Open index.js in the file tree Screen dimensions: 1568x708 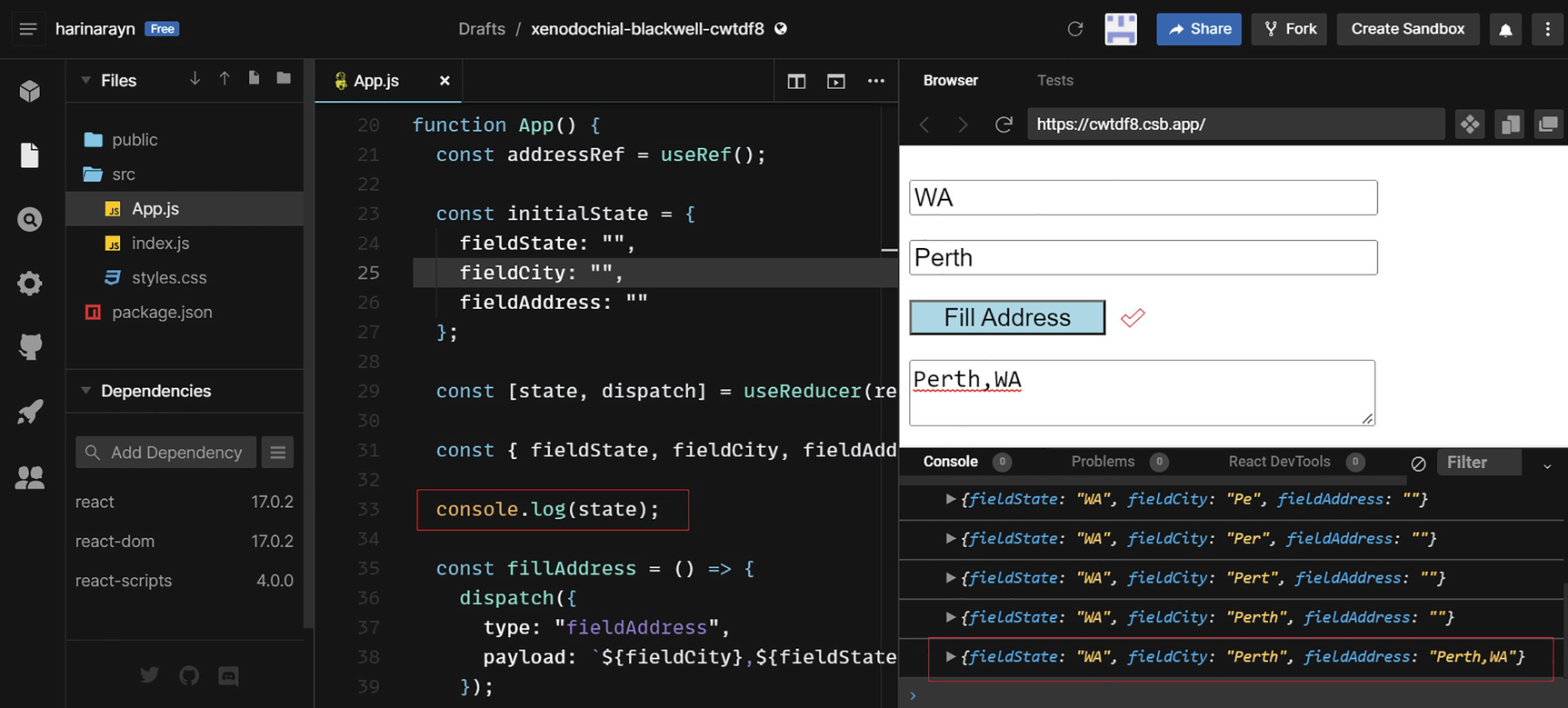tap(160, 243)
